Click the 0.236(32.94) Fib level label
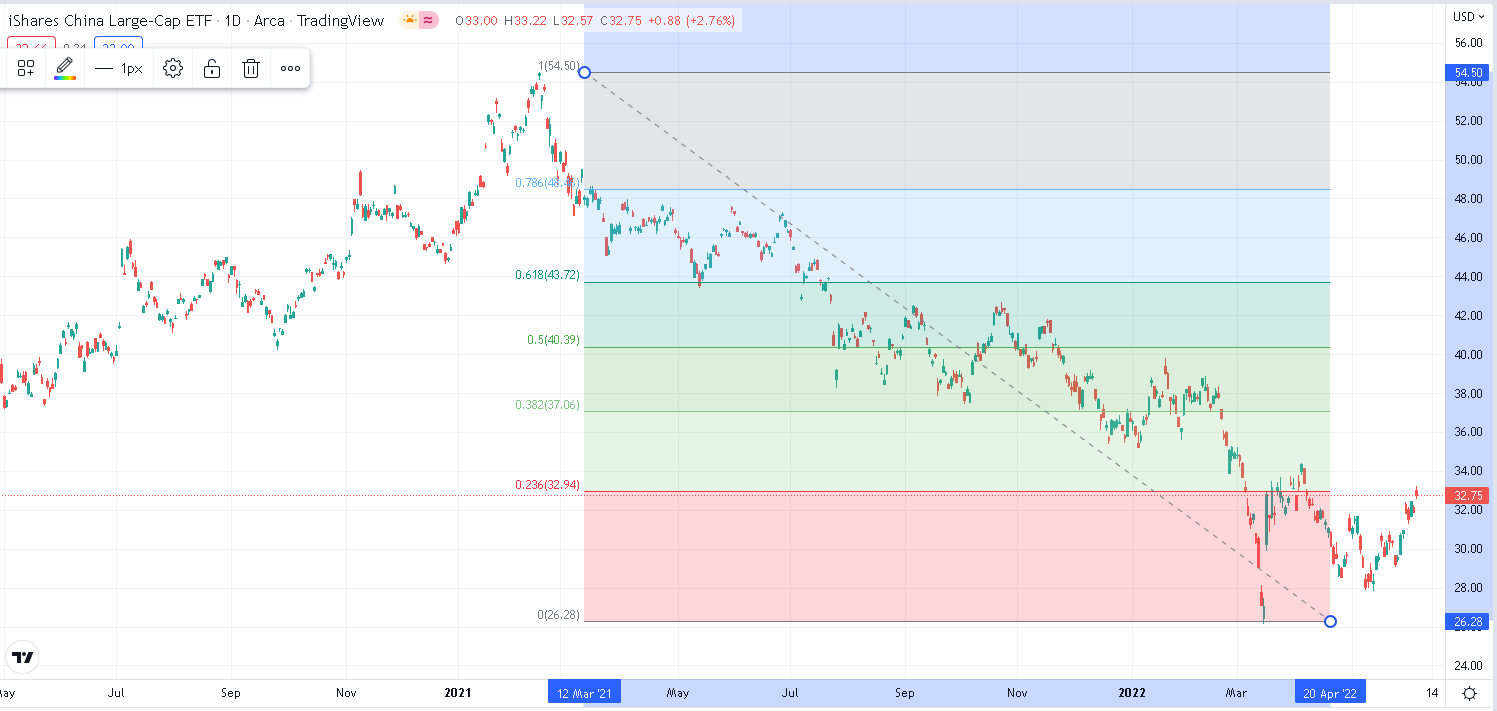Viewport: 1497px width, 711px height. coord(547,485)
